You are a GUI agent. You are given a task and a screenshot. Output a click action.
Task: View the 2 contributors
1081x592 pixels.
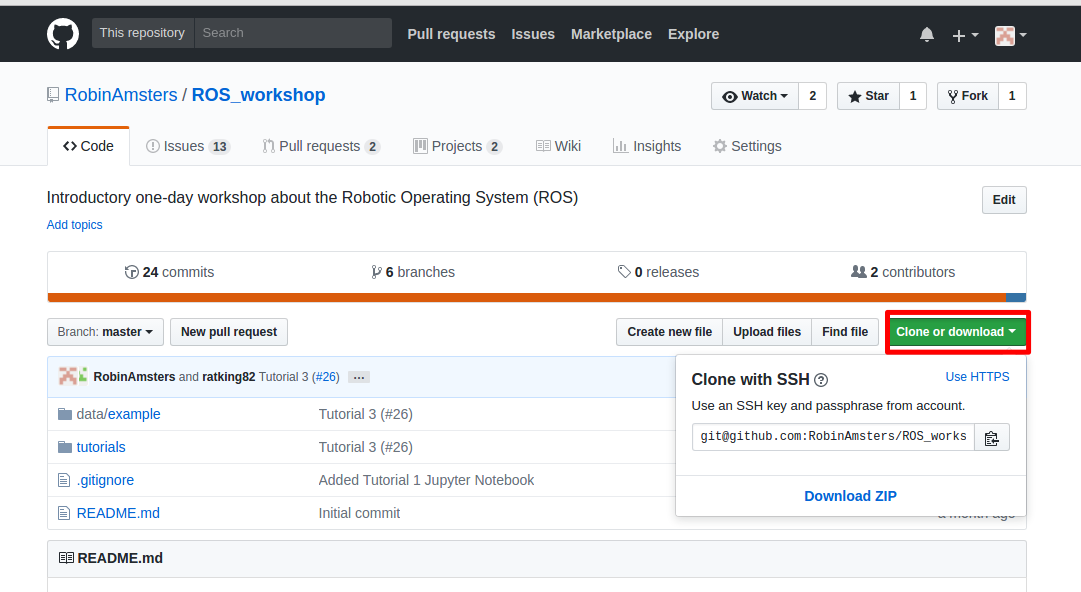point(903,272)
